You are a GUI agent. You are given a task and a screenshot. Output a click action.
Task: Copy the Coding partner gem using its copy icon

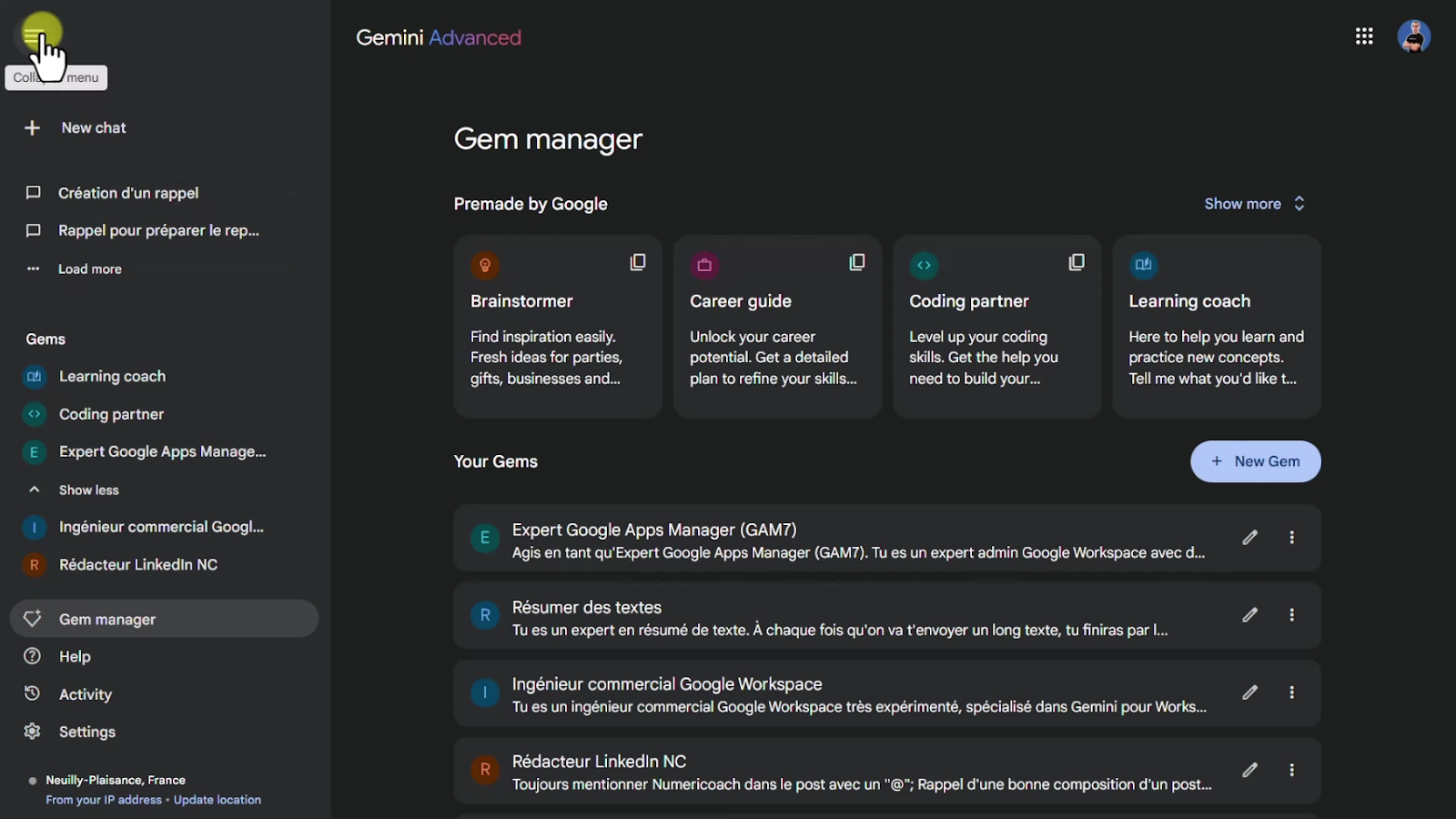pos(1077,262)
